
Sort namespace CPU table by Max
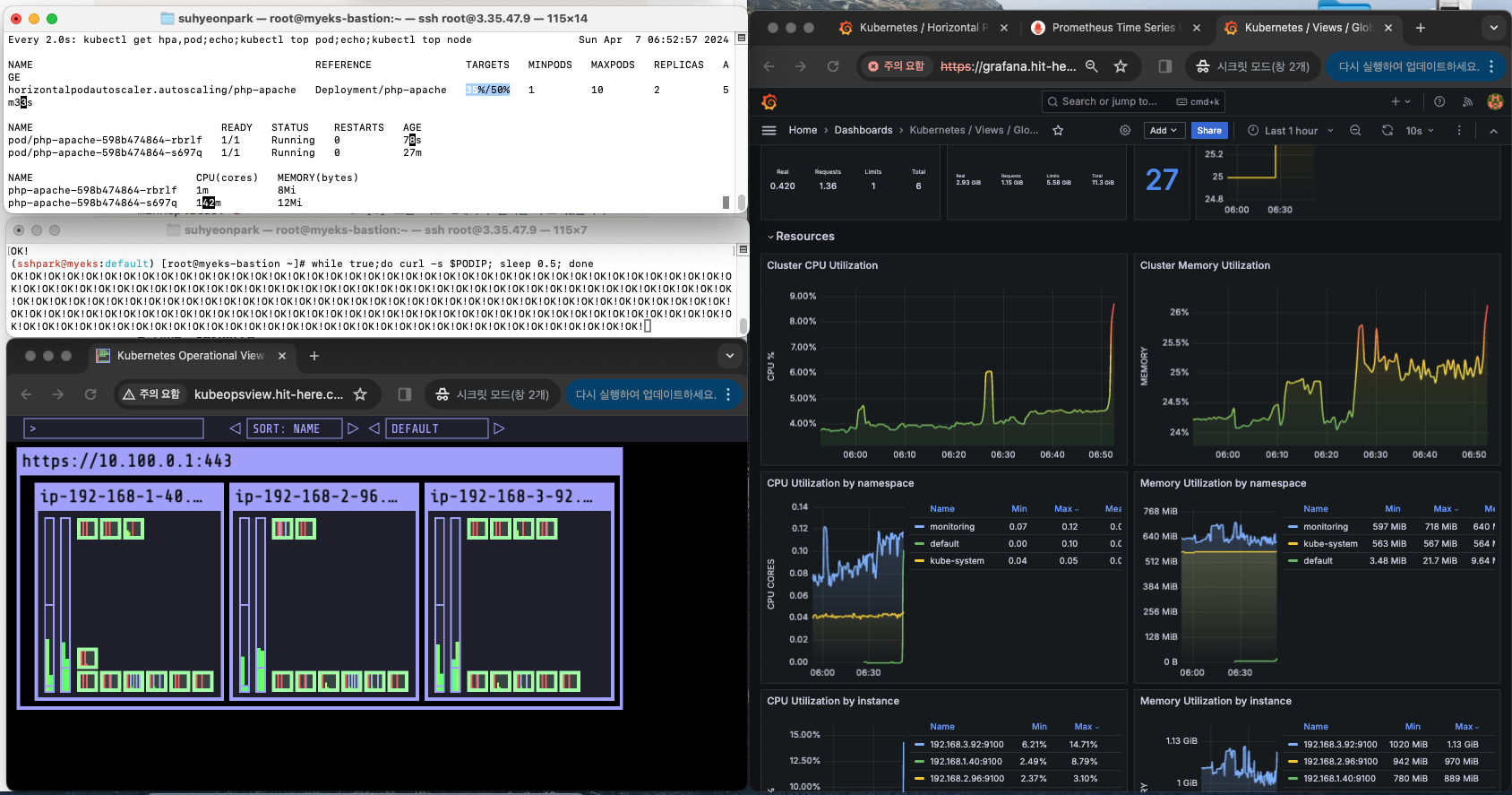(x=1066, y=508)
